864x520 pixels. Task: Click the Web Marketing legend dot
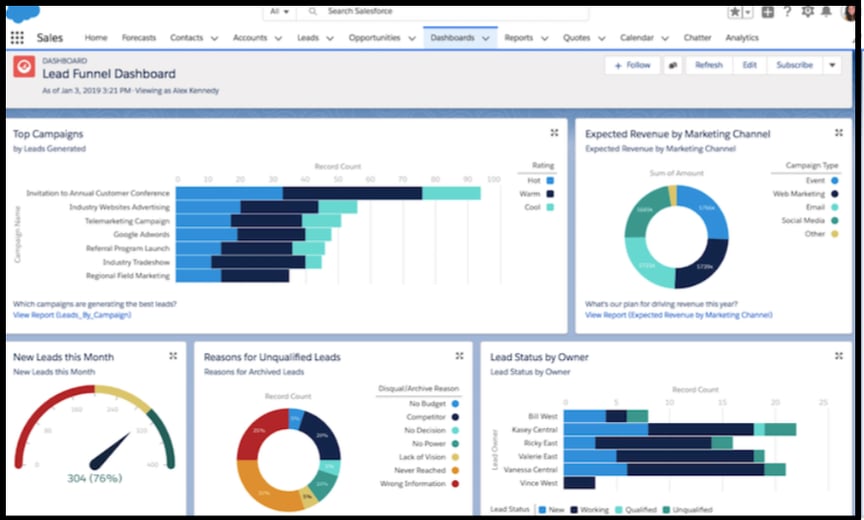click(834, 194)
